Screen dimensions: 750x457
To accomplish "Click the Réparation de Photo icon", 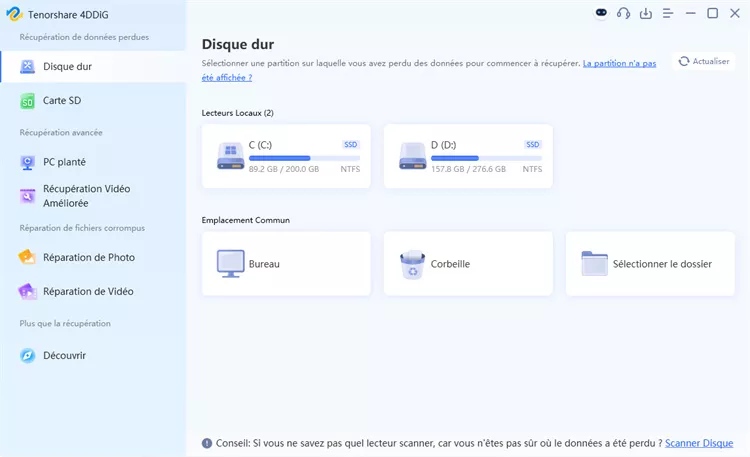I will pos(27,257).
